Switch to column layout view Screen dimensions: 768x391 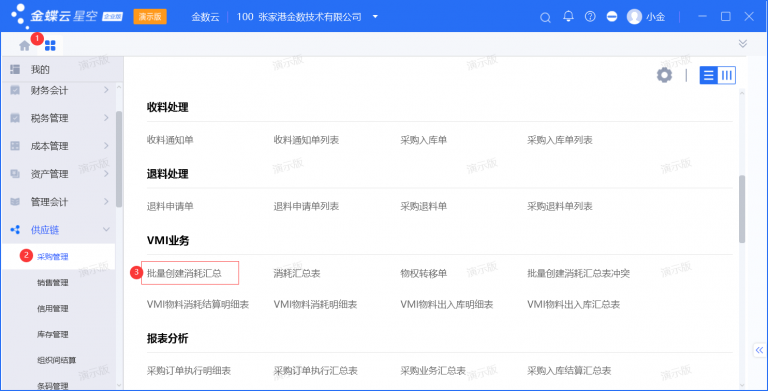point(727,75)
